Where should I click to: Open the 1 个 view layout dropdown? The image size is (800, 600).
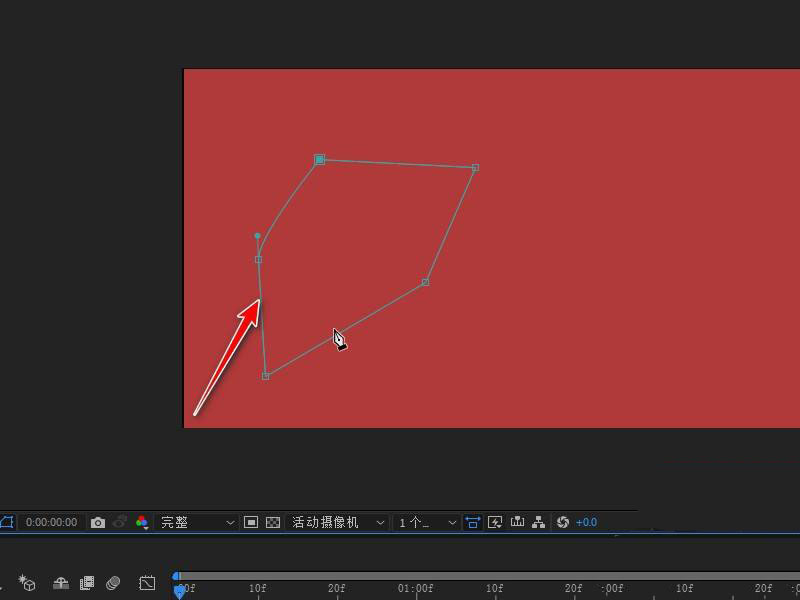(x=427, y=522)
